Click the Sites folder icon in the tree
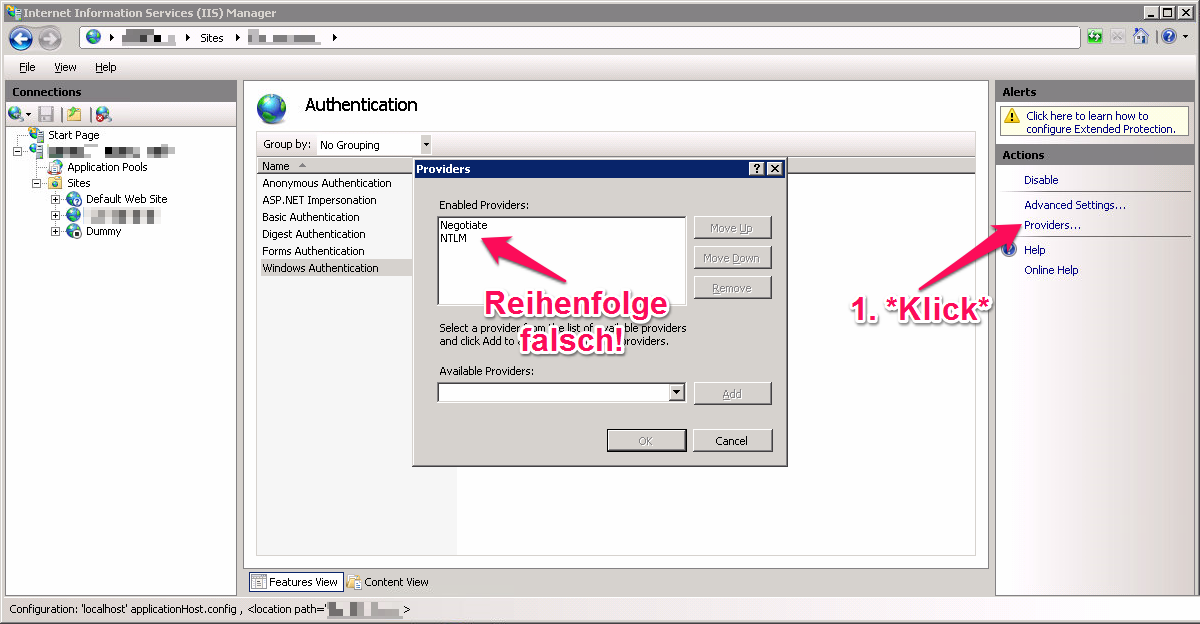The height and width of the screenshot is (624, 1200). click(56, 183)
